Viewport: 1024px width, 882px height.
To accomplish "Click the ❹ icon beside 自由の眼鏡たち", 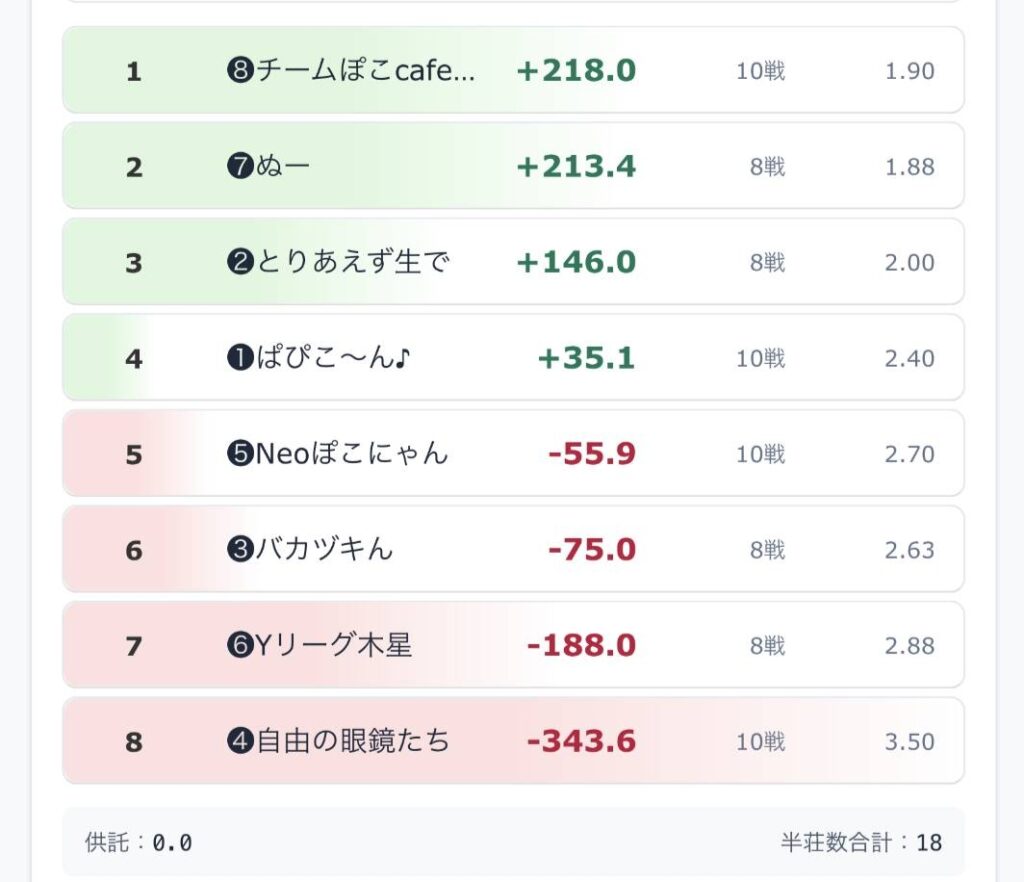I will pos(241,742).
